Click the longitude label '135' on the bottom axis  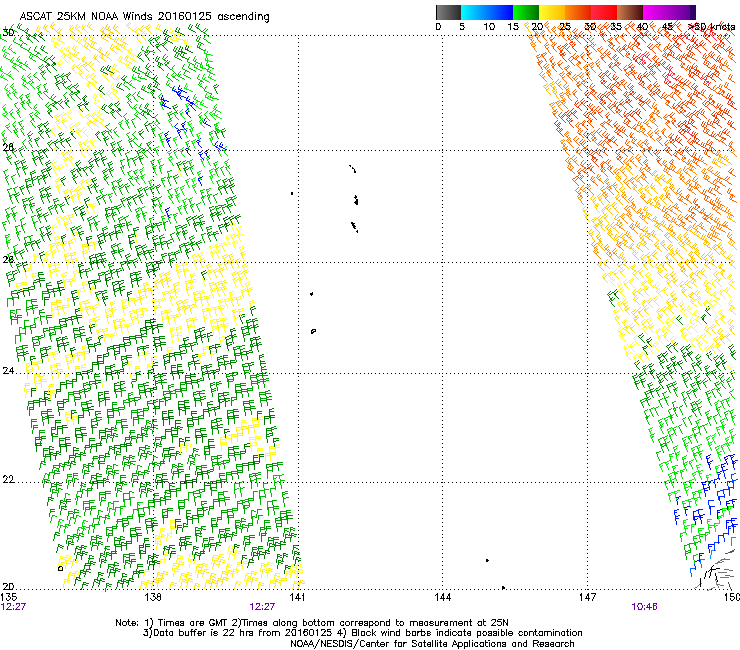click(9, 597)
